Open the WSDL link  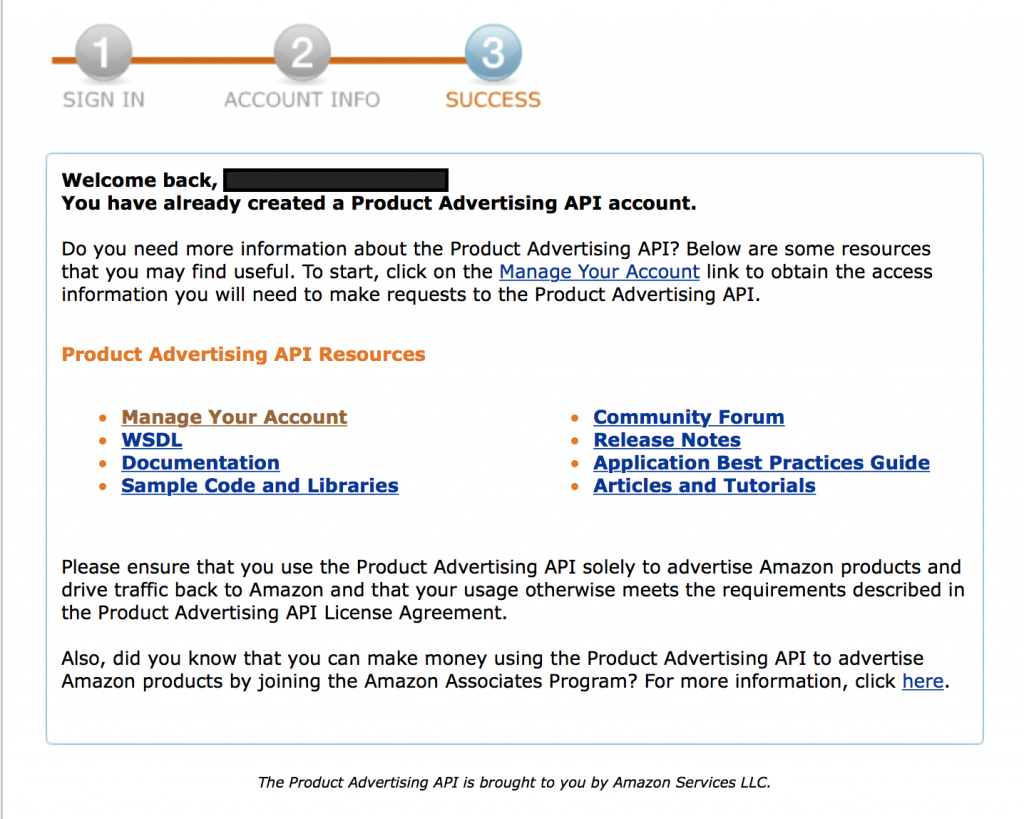tap(152, 440)
